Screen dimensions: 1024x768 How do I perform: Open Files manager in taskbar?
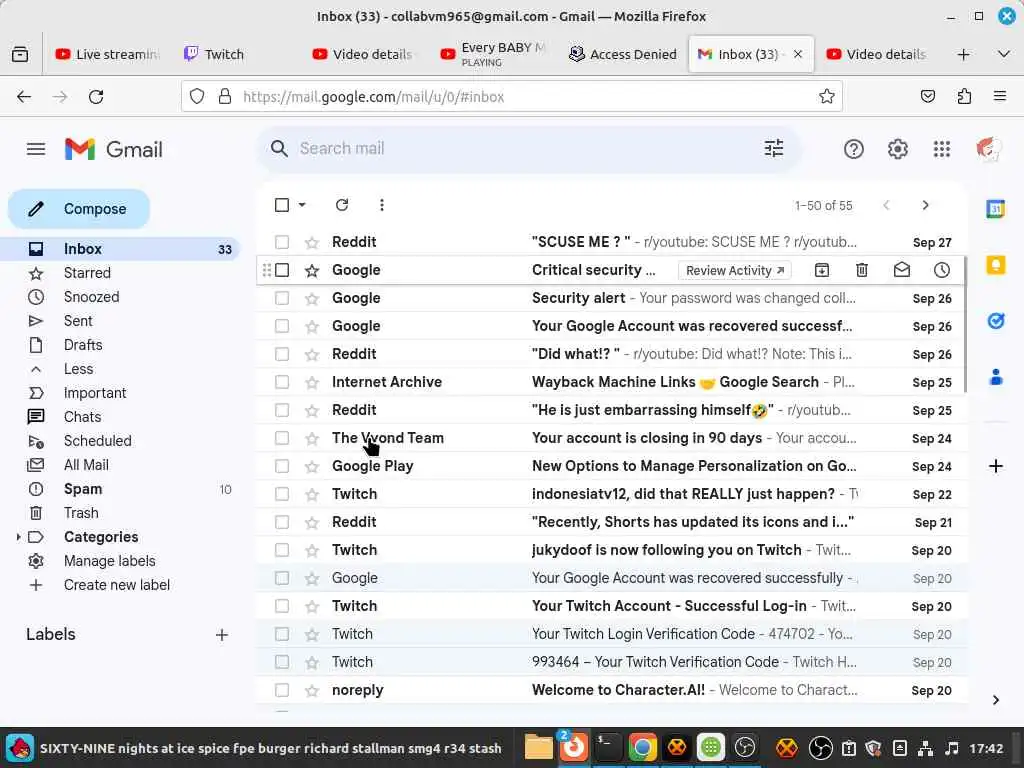coord(538,747)
